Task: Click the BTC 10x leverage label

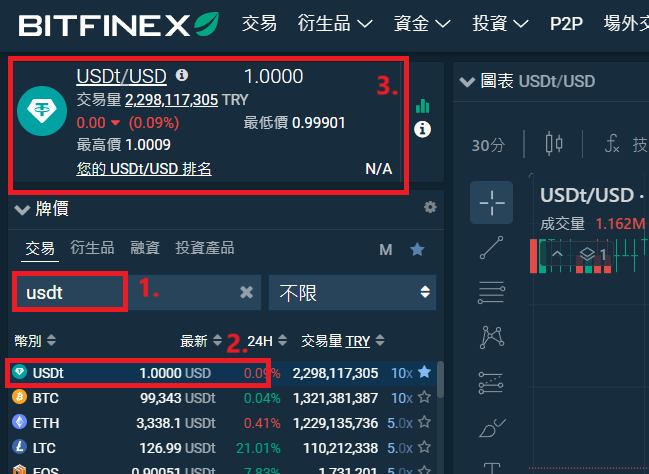Action: tap(402, 398)
